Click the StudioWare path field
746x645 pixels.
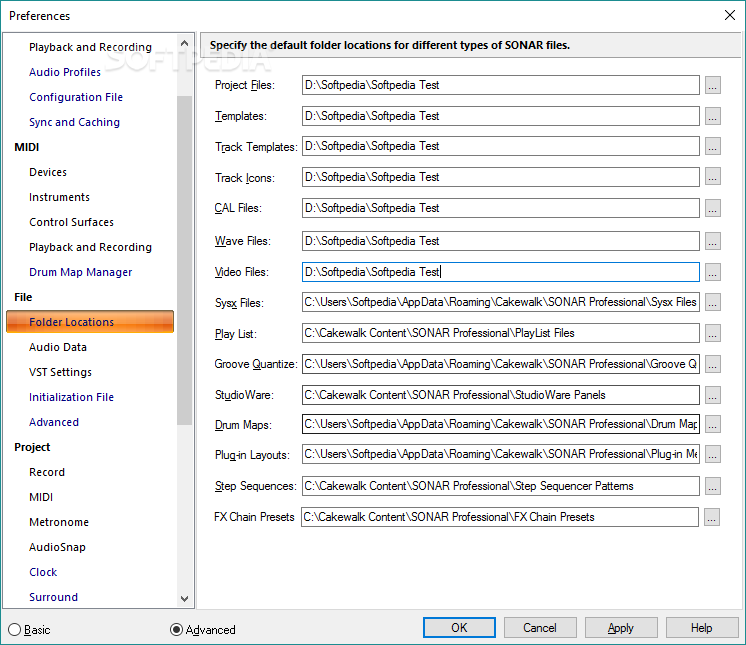click(501, 395)
